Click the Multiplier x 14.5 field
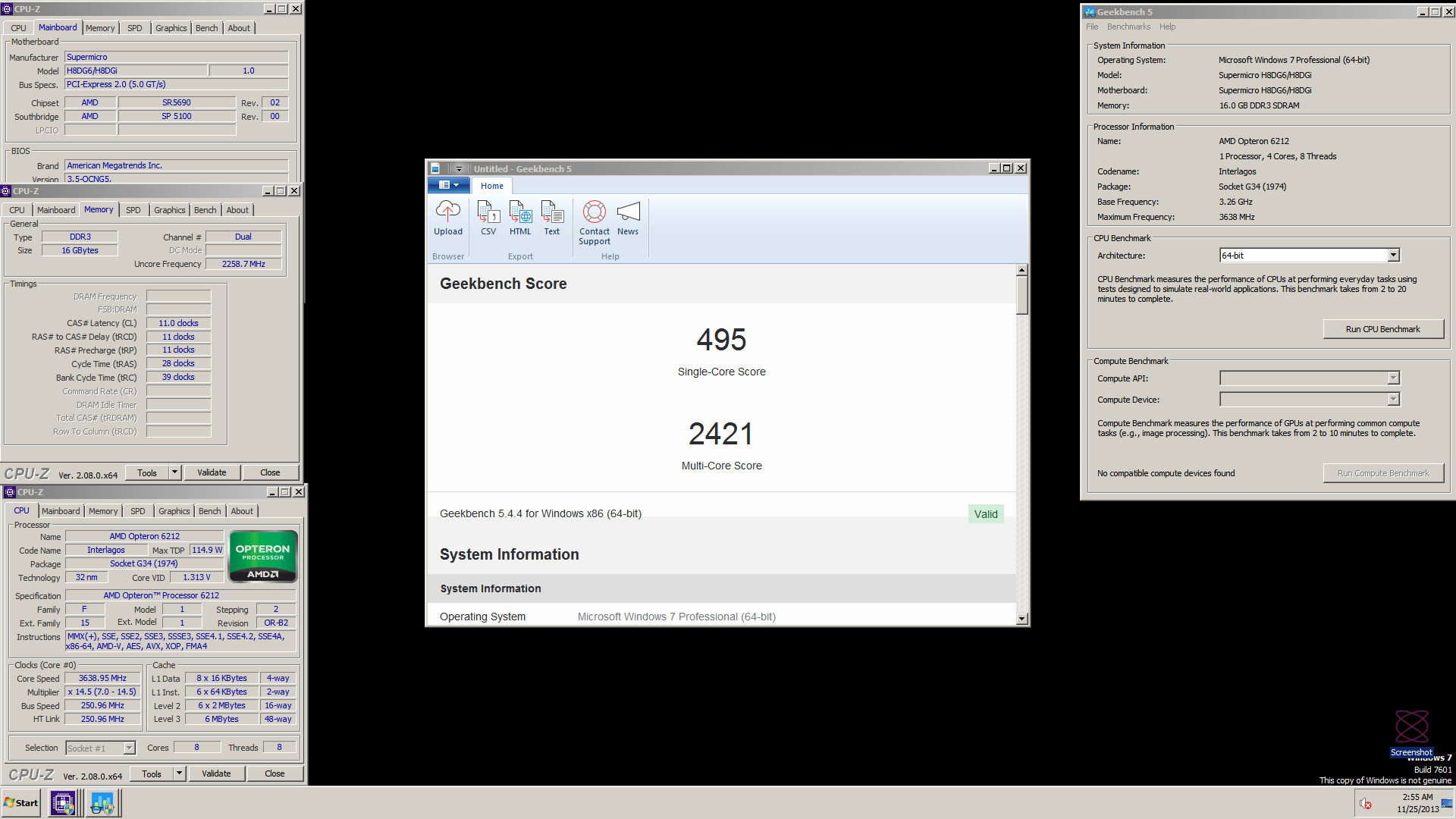Viewport: 1456px width, 819px height. click(102, 692)
